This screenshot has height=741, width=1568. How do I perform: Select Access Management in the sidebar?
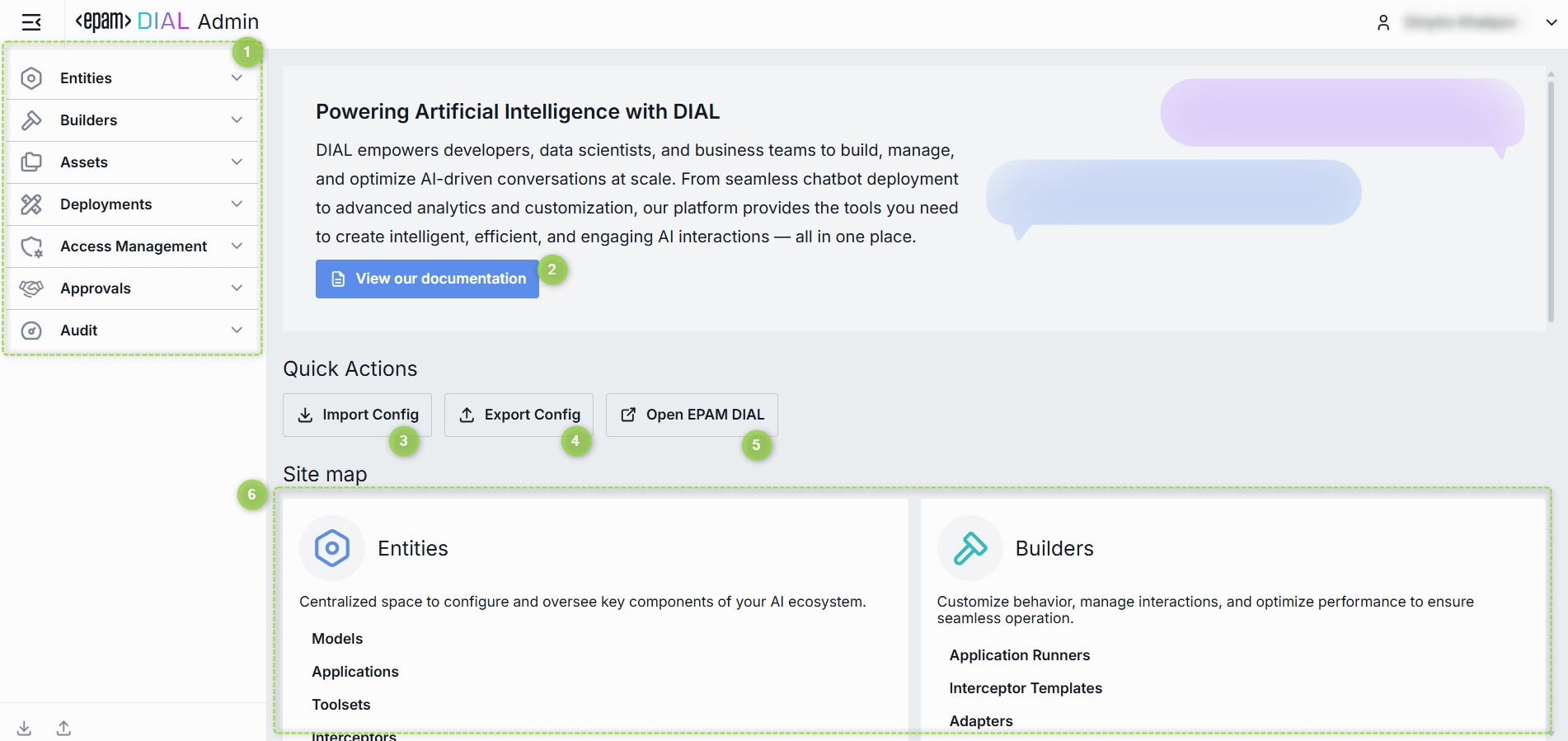point(134,246)
